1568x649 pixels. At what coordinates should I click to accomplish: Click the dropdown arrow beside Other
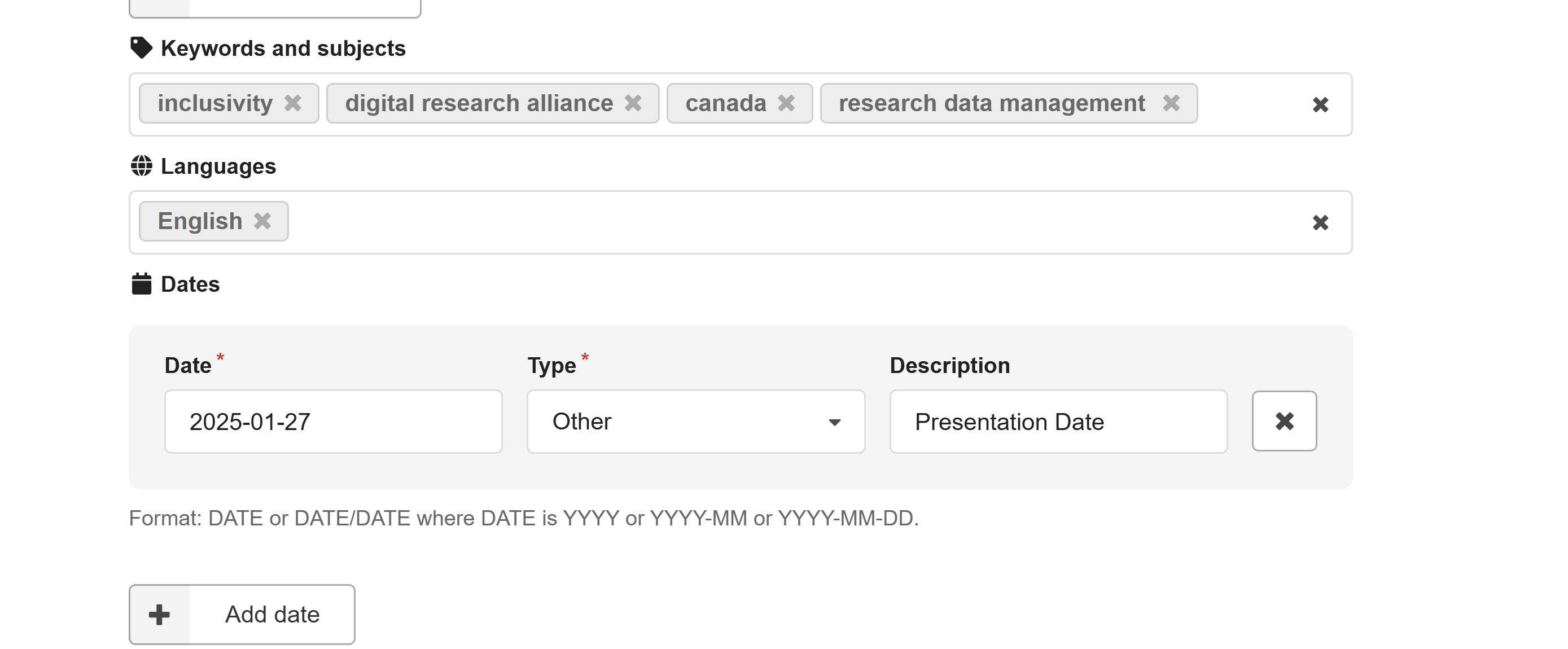pos(835,422)
